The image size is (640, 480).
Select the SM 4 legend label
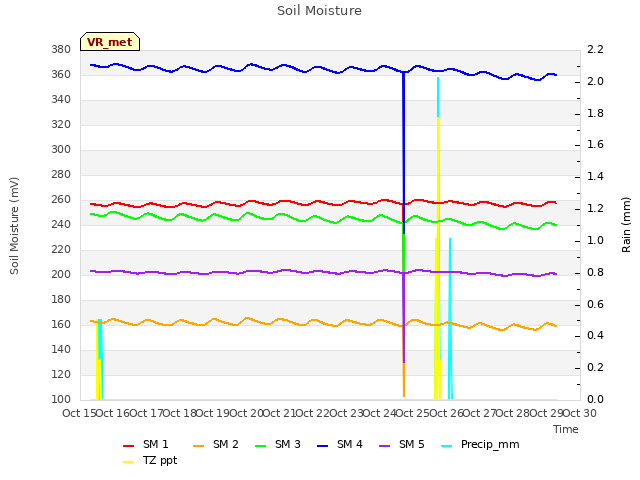coord(350,444)
